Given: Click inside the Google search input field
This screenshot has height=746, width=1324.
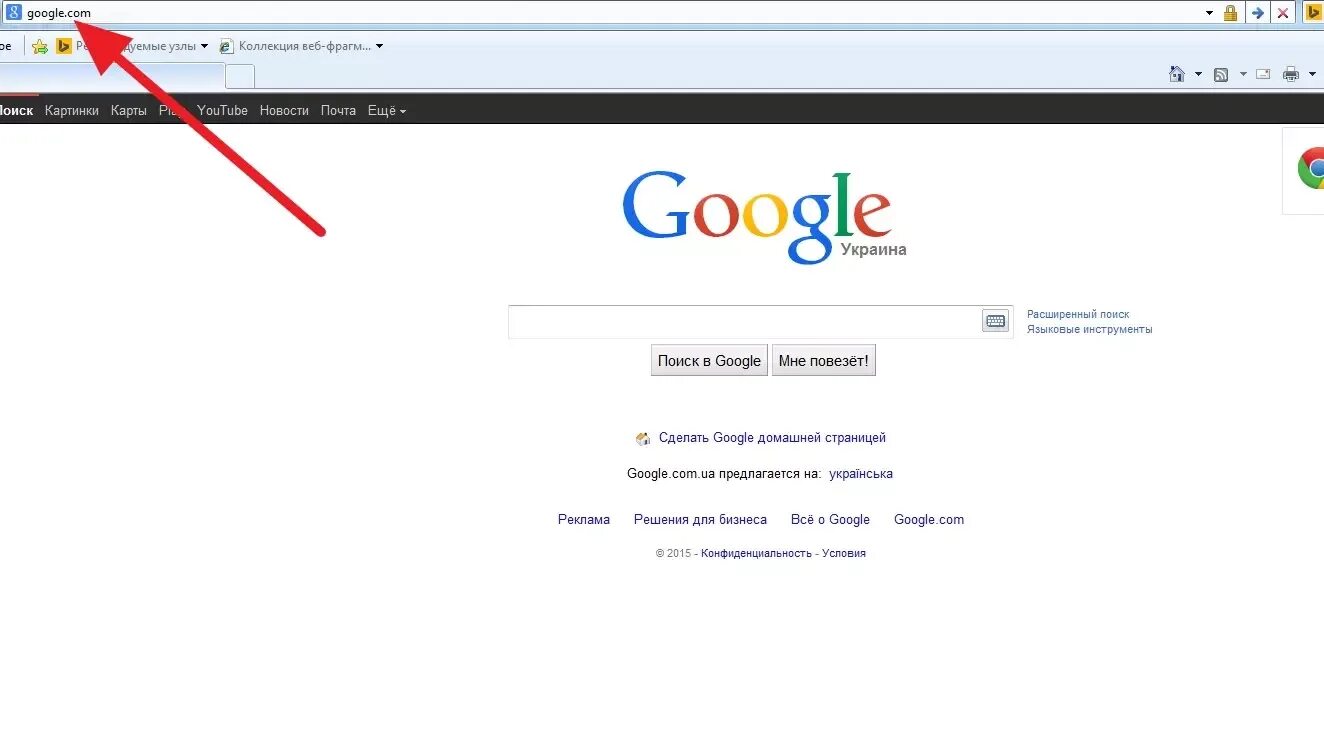Looking at the screenshot, I should [745, 322].
